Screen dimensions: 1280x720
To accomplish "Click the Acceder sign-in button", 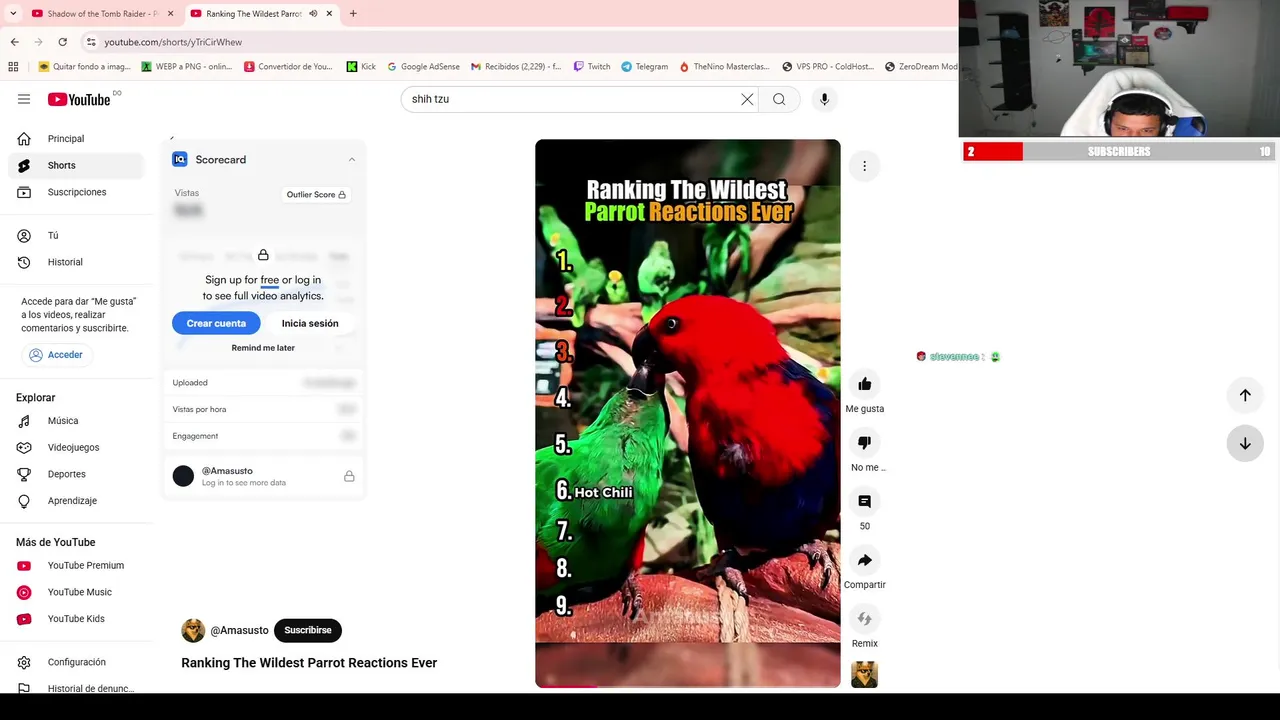I will click(56, 355).
